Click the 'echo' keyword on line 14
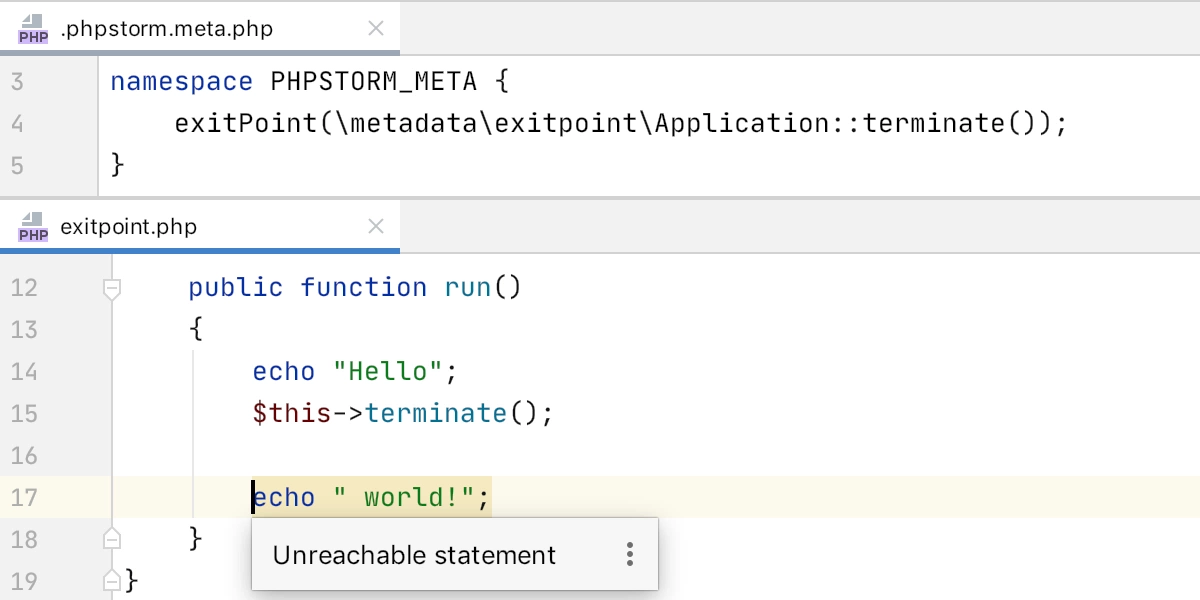This screenshot has height=600, width=1200. click(284, 372)
